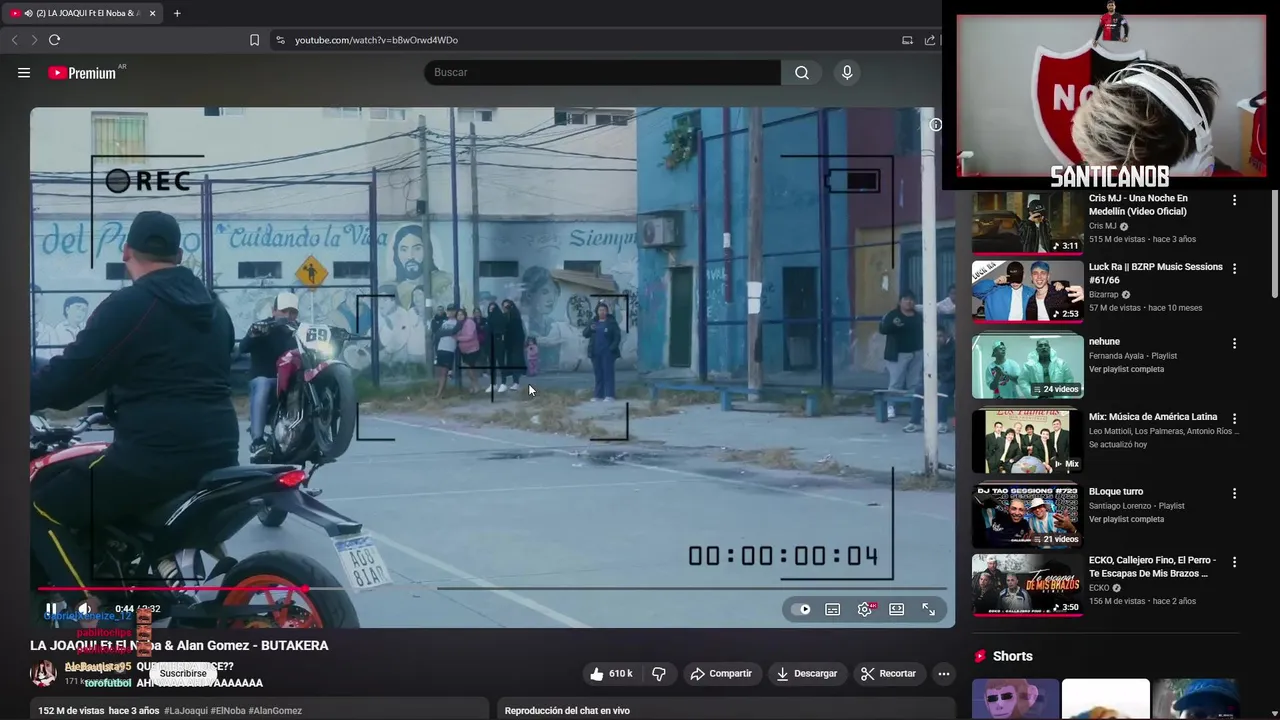Go to YouTube Premium home logo

[x=82, y=73]
